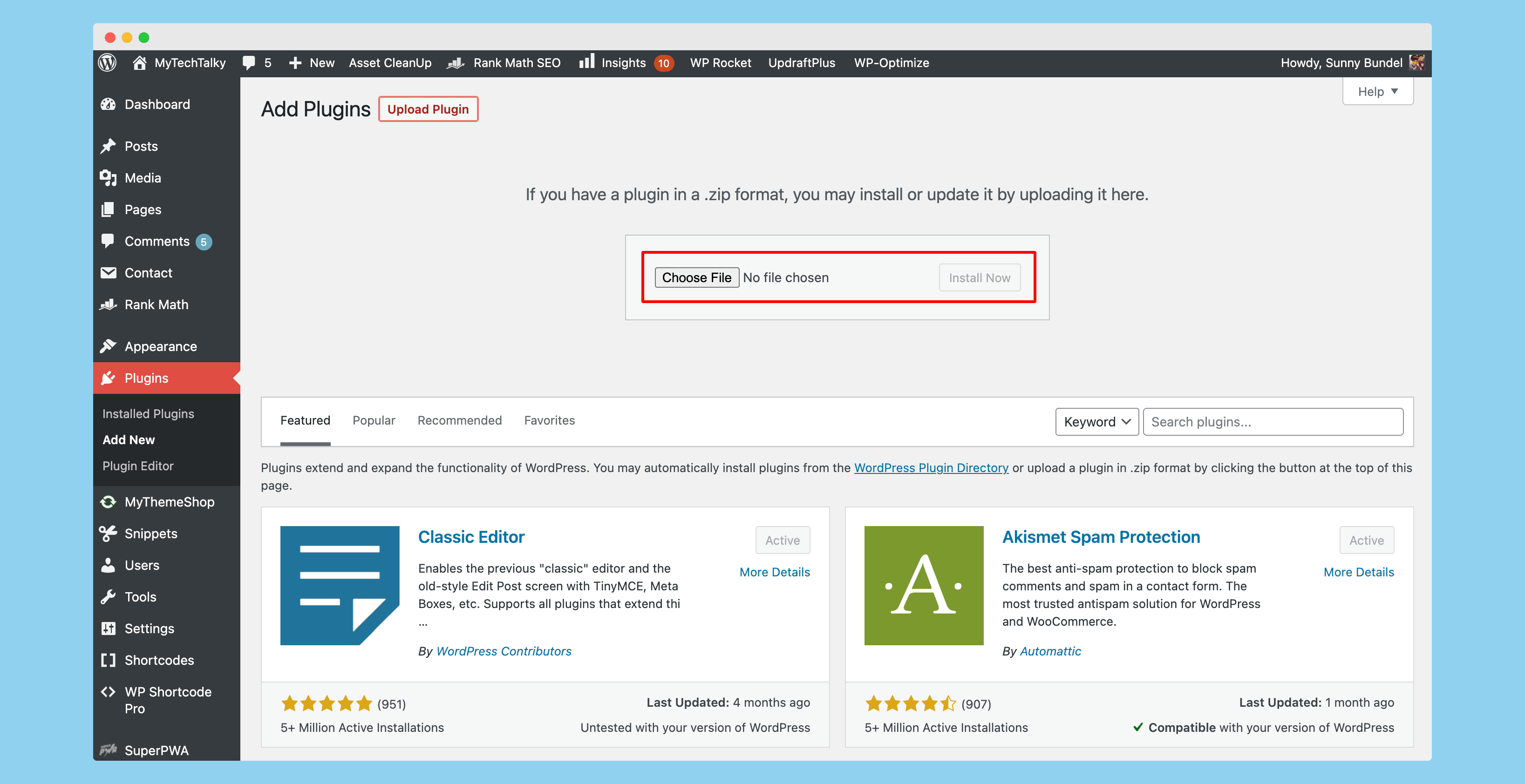This screenshot has width=1525, height=784.
Task: Switch to the Featured tab
Action: (x=305, y=420)
